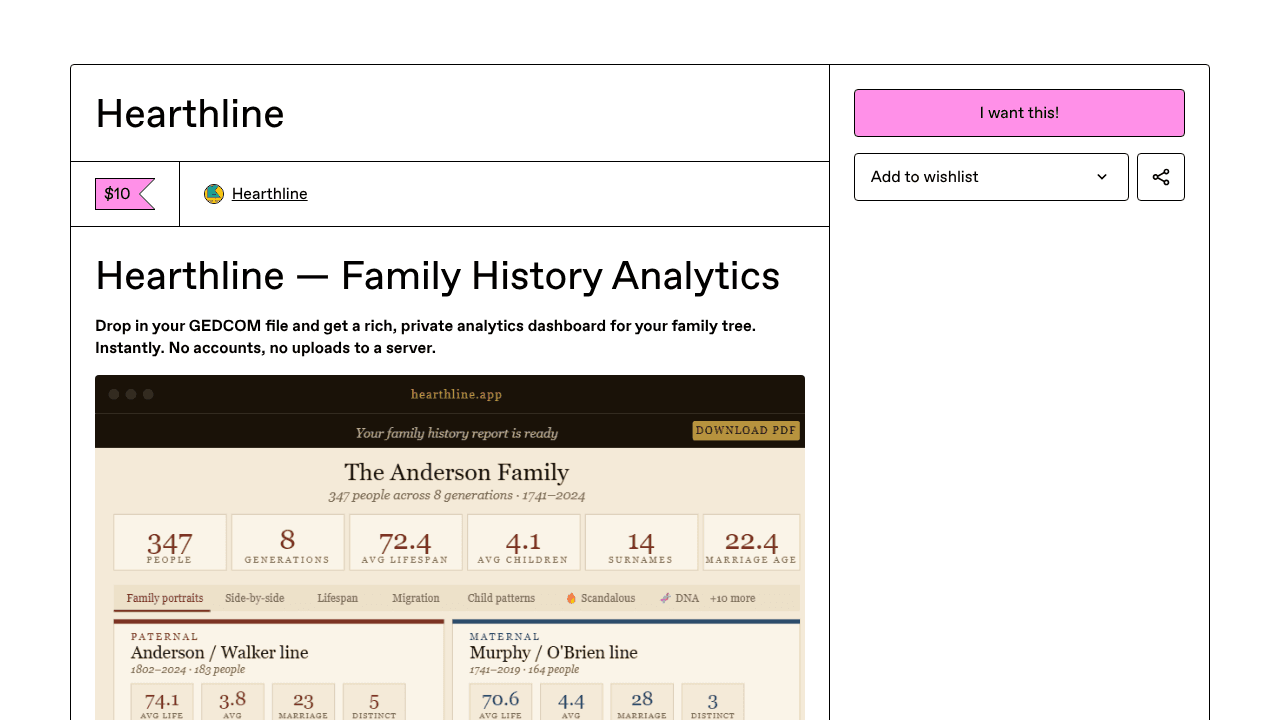Click the Murphy / O'Brien line heading
The image size is (1280, 720).
click(x=553, y=652)
